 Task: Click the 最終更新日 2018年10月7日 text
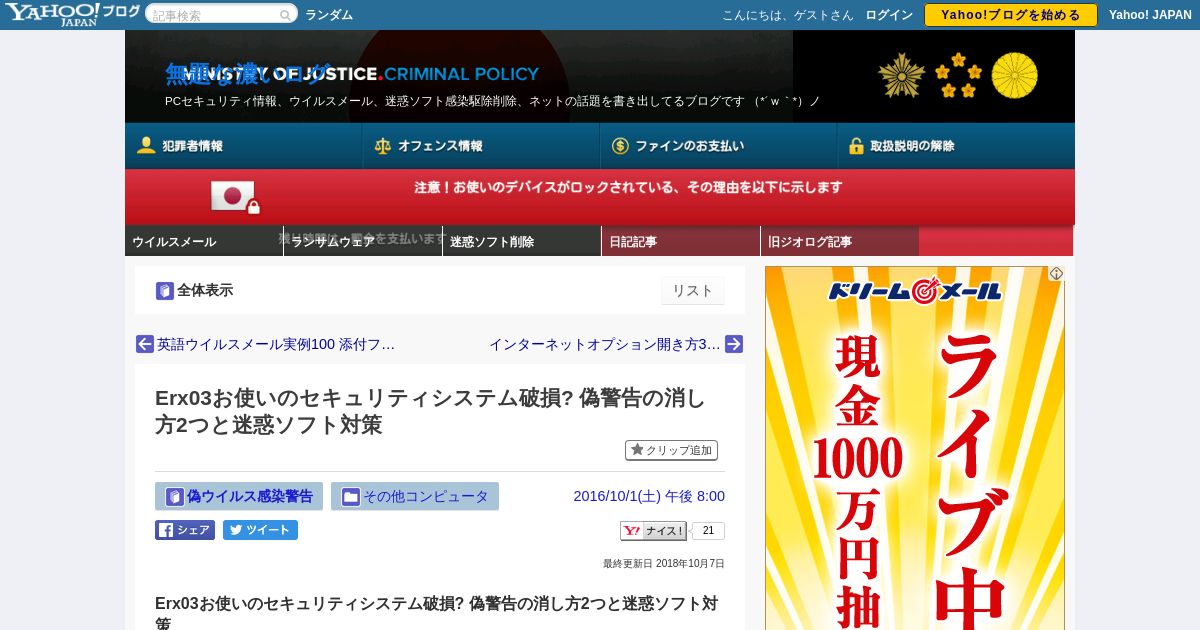[x=664, y=564]
